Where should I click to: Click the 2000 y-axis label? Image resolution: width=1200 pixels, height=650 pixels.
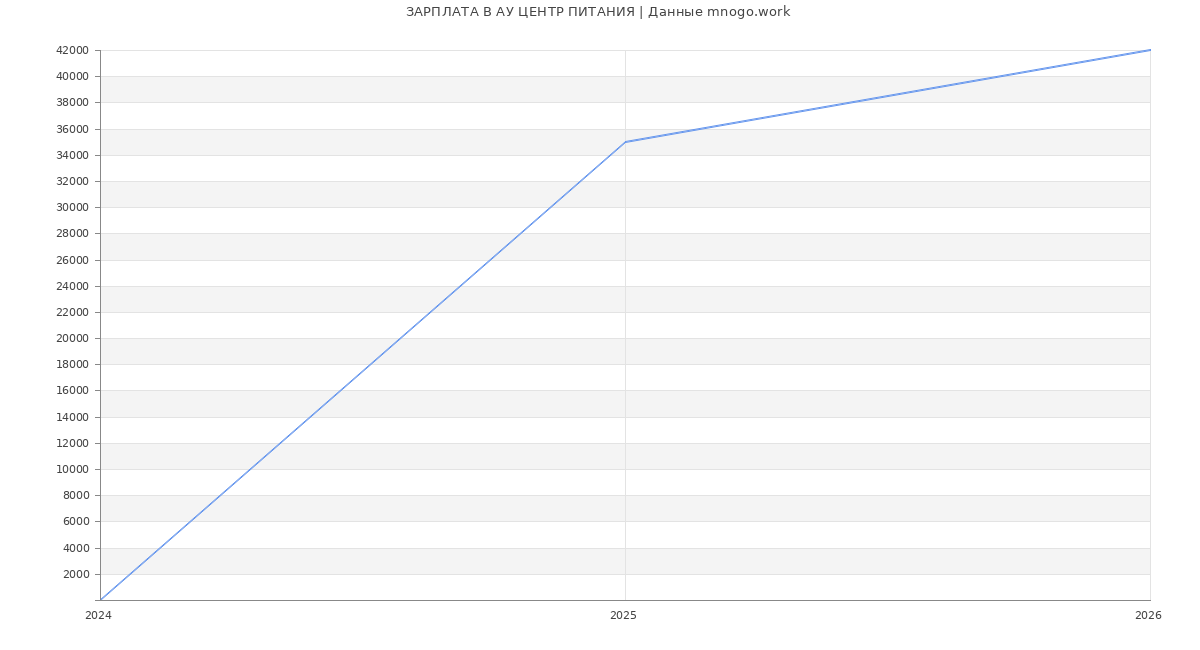click(x=76, y=574)
